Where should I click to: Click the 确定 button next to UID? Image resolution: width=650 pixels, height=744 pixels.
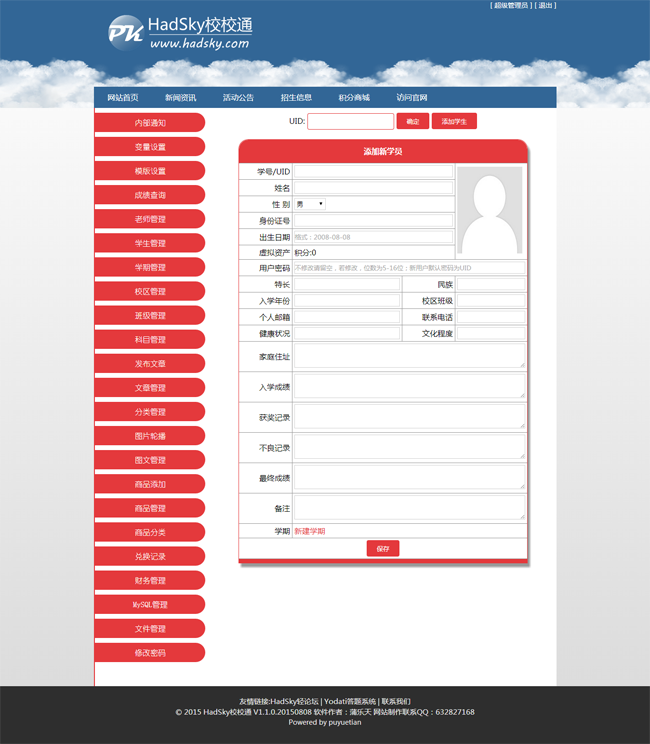click(x=413, y=121)
